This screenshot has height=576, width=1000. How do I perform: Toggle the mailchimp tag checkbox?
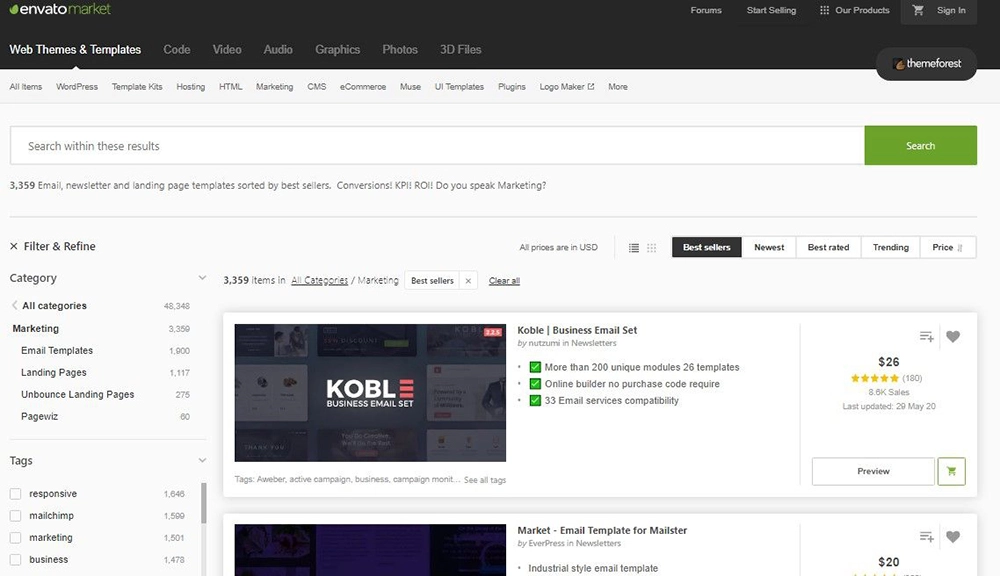click(15, 515)
